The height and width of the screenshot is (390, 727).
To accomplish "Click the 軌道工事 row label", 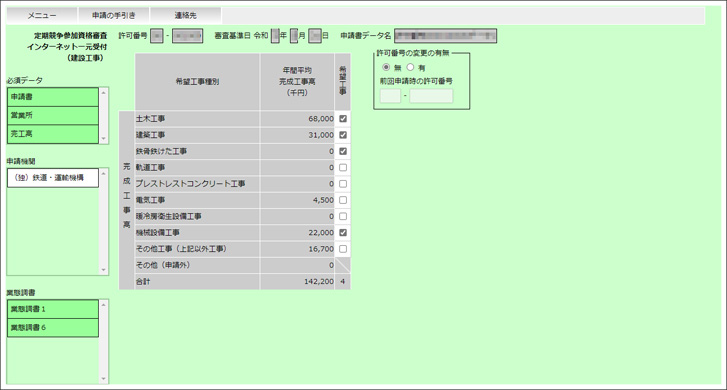I will [150, 167].
